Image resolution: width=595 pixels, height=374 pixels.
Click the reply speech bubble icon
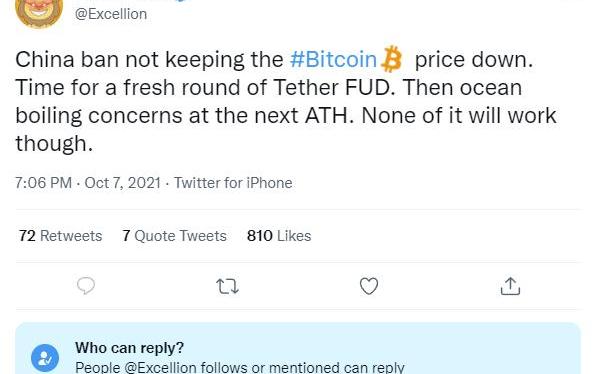pyautogui.click(x=86, y=286)
